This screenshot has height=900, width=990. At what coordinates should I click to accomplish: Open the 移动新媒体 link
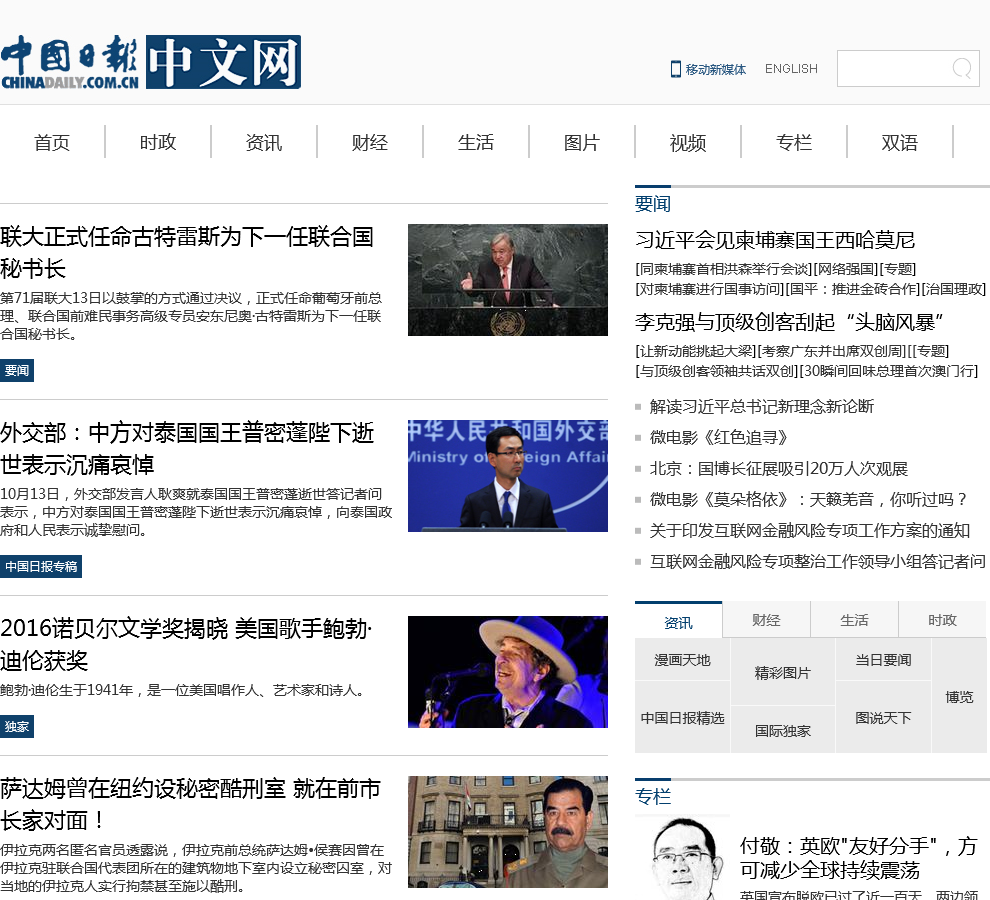point(715,69)
